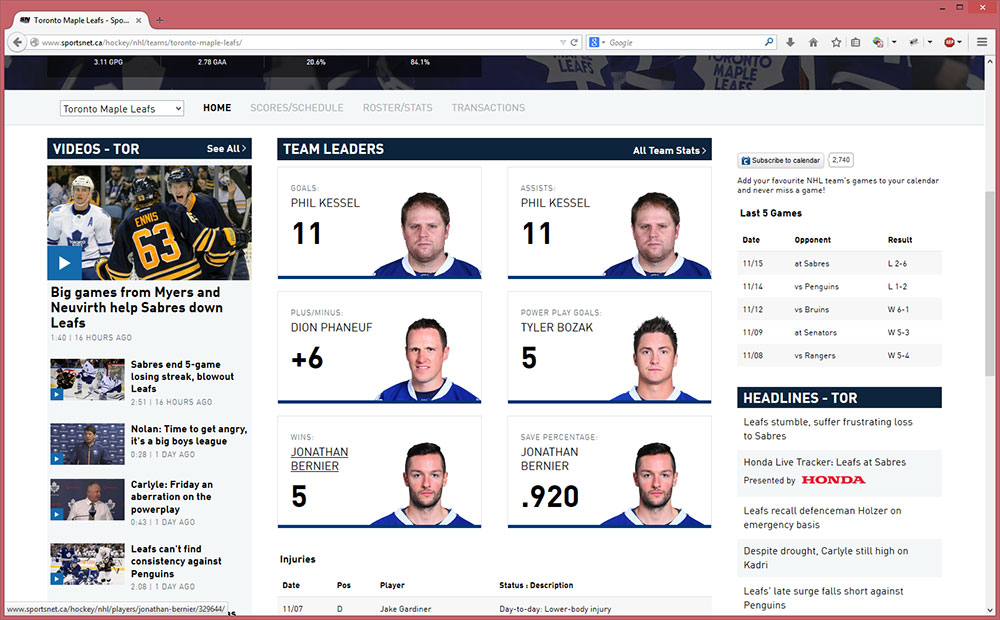Image resolution: width=1000 pixels, height=620 pixels.
Task: Click the All Team Stats link
Action: (669, 150)
